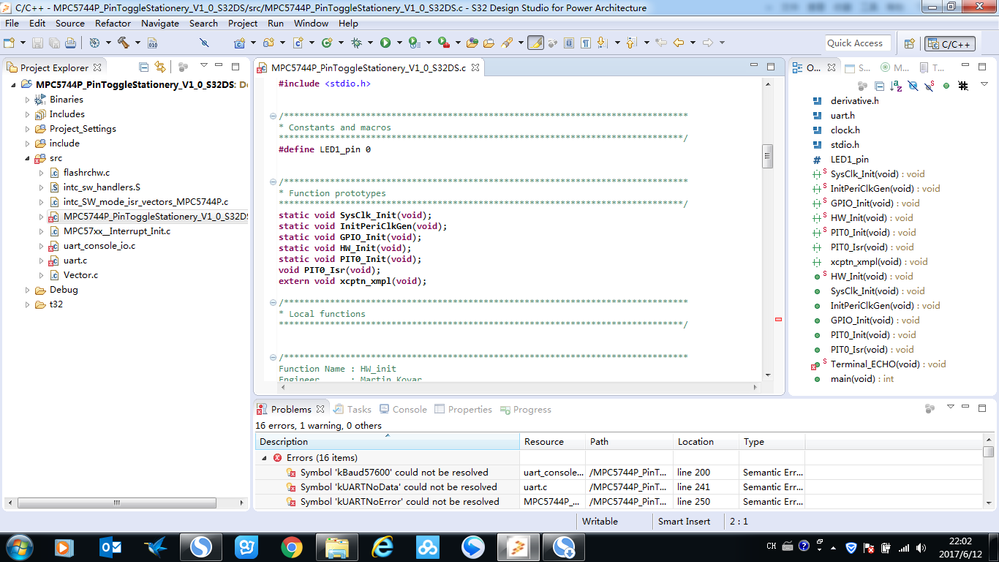Expand the Binaries tree node
Viewport: 999px width, 562px height.
27,99
